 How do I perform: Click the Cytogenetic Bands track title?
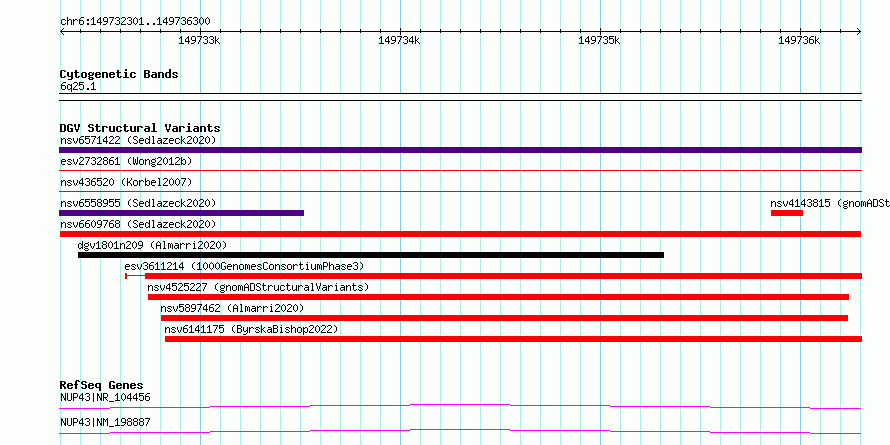(119, 74)
